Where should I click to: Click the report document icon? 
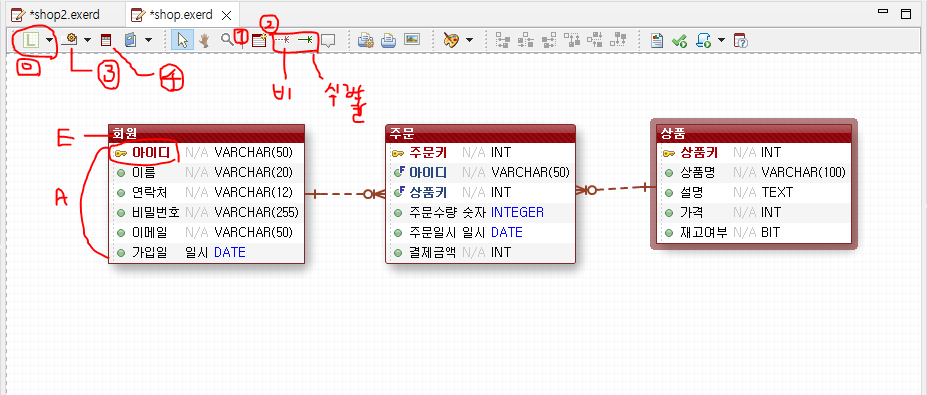[656, 40]
